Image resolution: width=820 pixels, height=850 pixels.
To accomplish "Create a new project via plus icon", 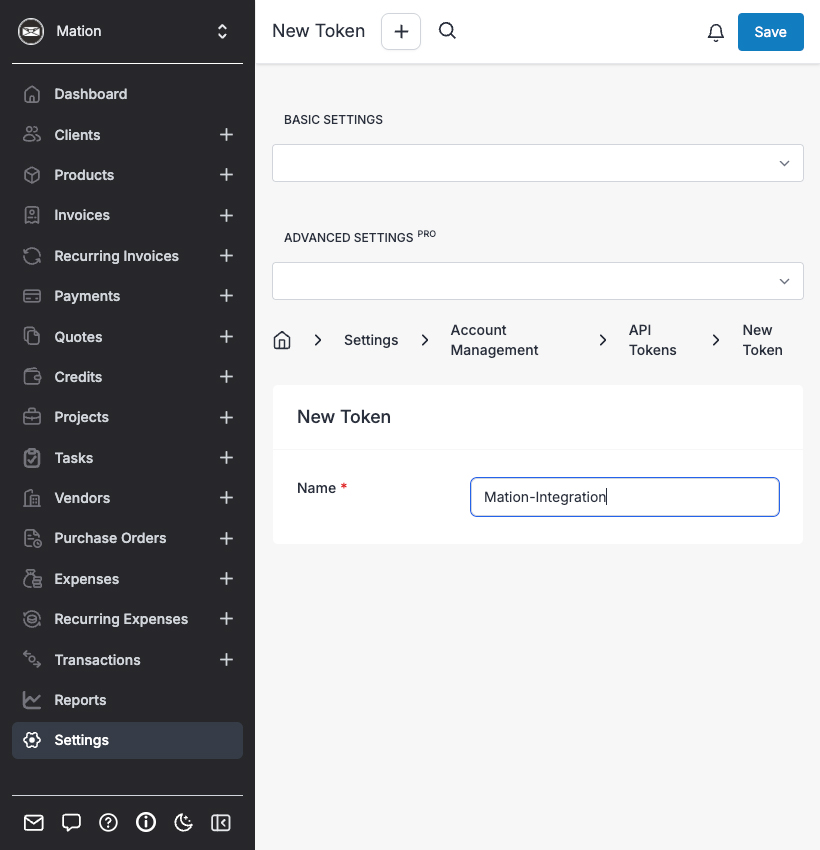I will (227, 417).
